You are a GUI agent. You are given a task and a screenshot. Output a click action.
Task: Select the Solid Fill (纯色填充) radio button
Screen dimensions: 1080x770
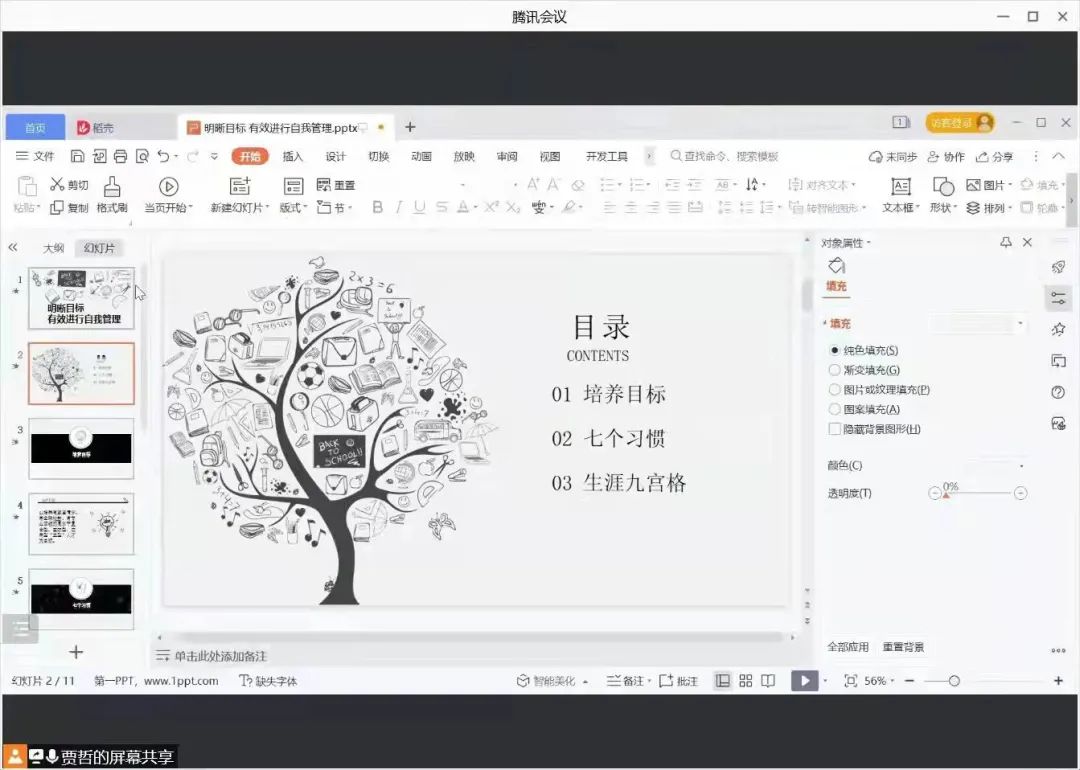point(835,351)
